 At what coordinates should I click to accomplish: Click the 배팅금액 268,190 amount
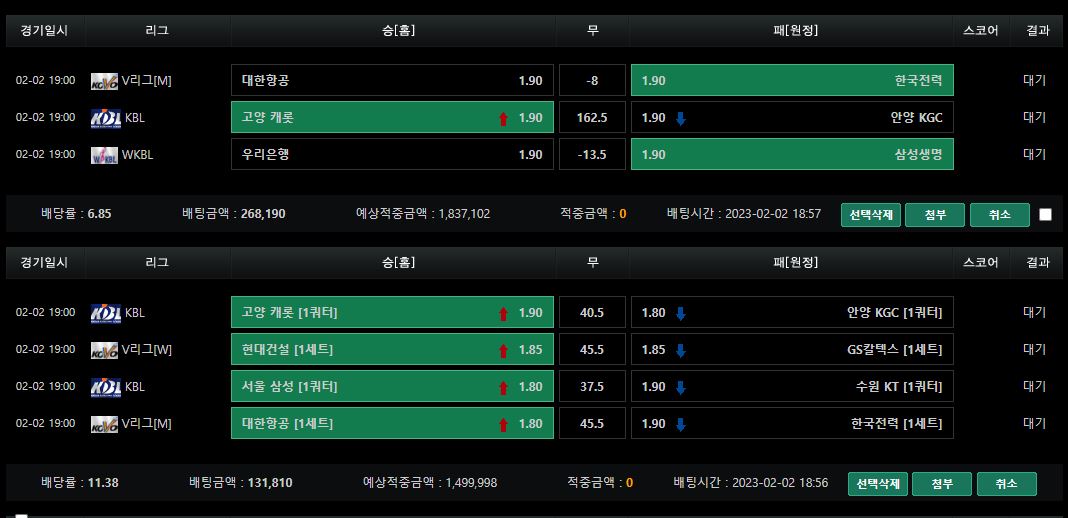pyautogui.click(x=264, y=214)
